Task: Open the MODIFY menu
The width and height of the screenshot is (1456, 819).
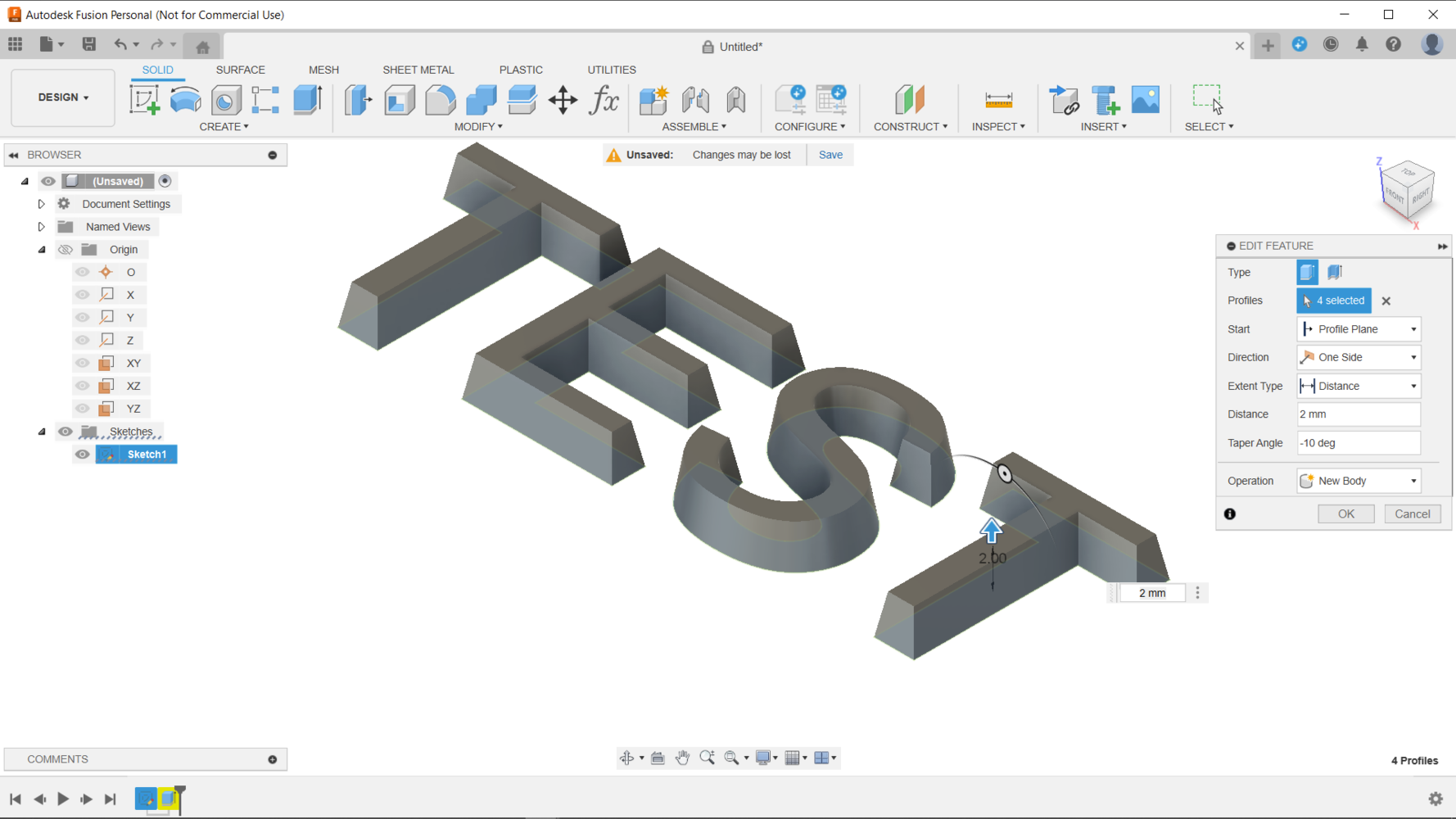Action: tap(478, 127)
